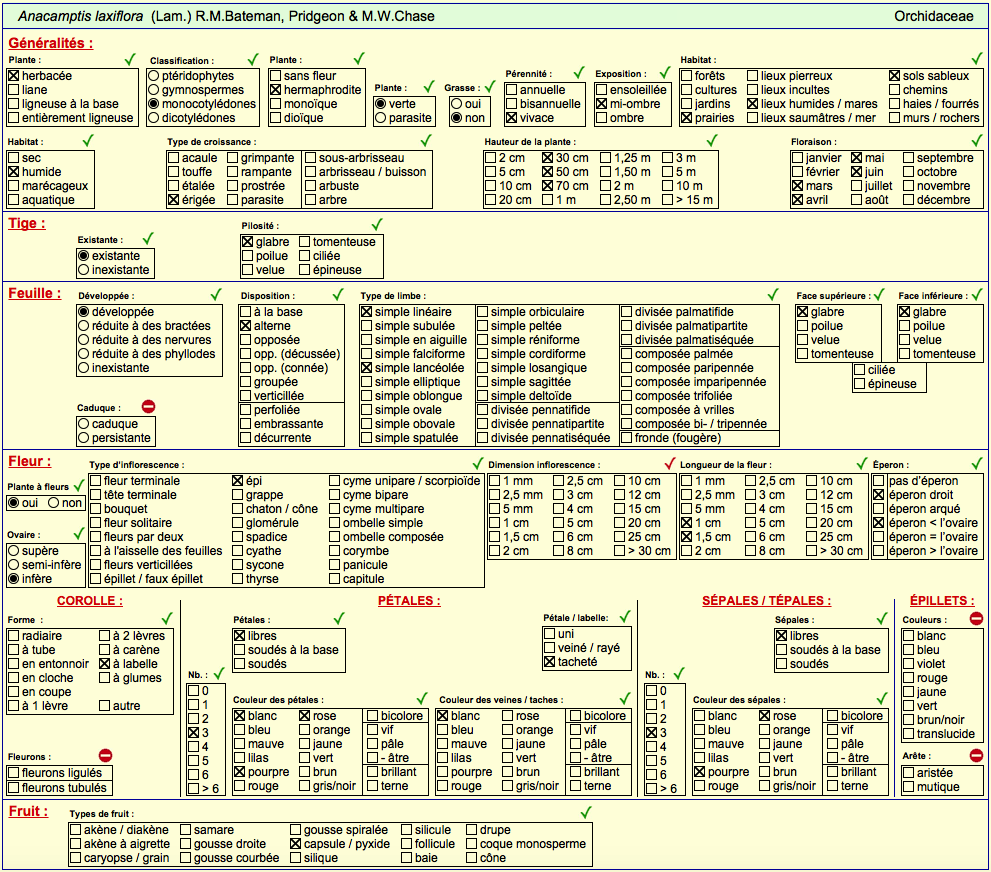Click the green check mark beside Ovaire
This screenshot has height=872, width=991.
pyautogui.click(x=79, y=533)
